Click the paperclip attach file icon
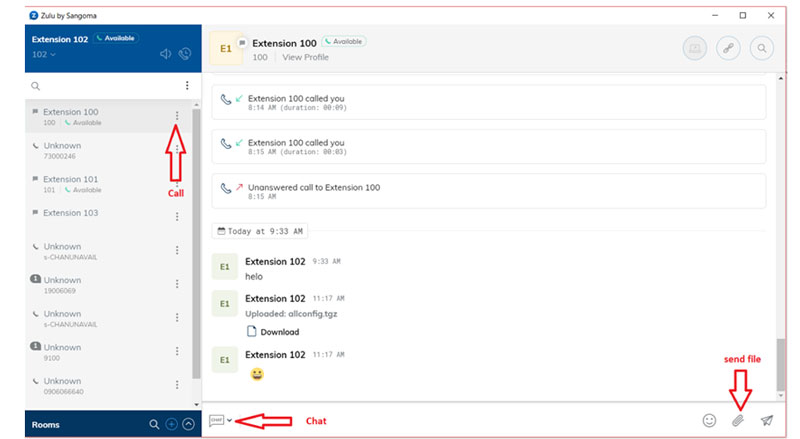The height and width of the screenshot is (439, 800). point(738,421)
